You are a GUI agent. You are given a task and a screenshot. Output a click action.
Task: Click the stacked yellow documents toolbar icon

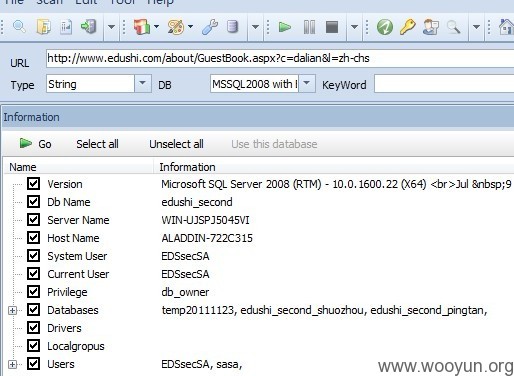[x=43, y=27]
